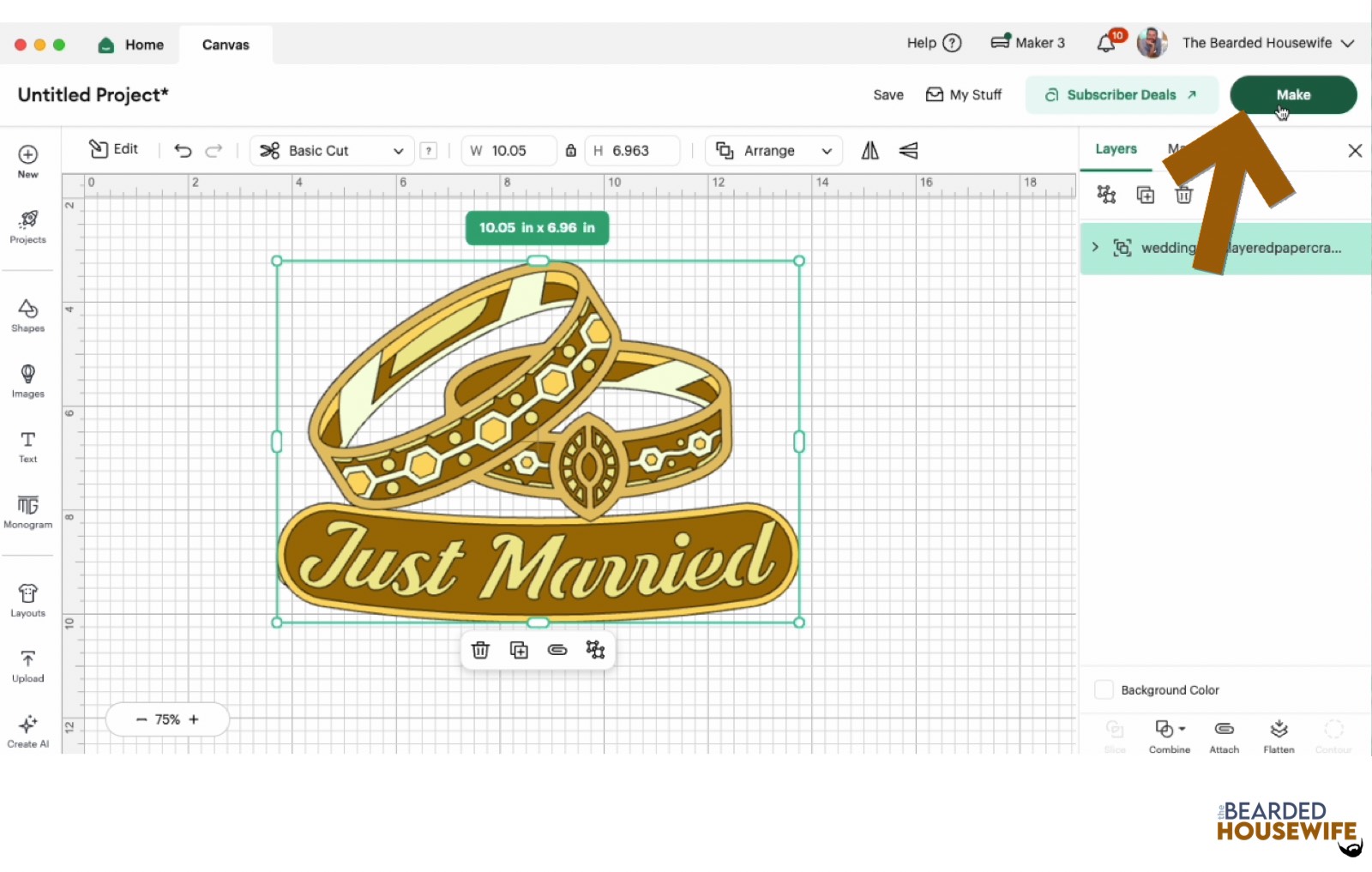Select the Text tool
Viewport: 1372px width, 872px height.
tap(27, 446)
